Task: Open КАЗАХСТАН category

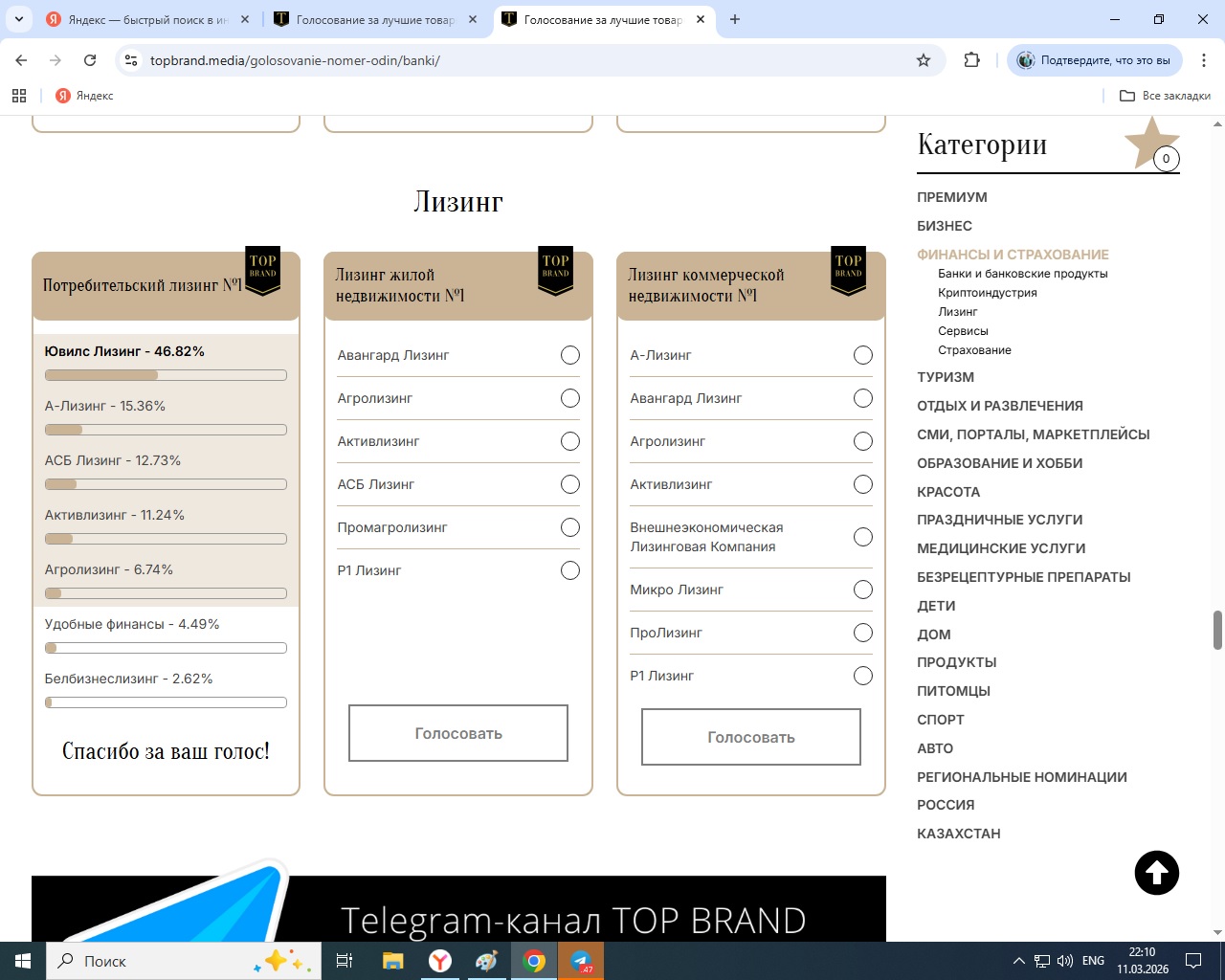Action: pos(959,834)
